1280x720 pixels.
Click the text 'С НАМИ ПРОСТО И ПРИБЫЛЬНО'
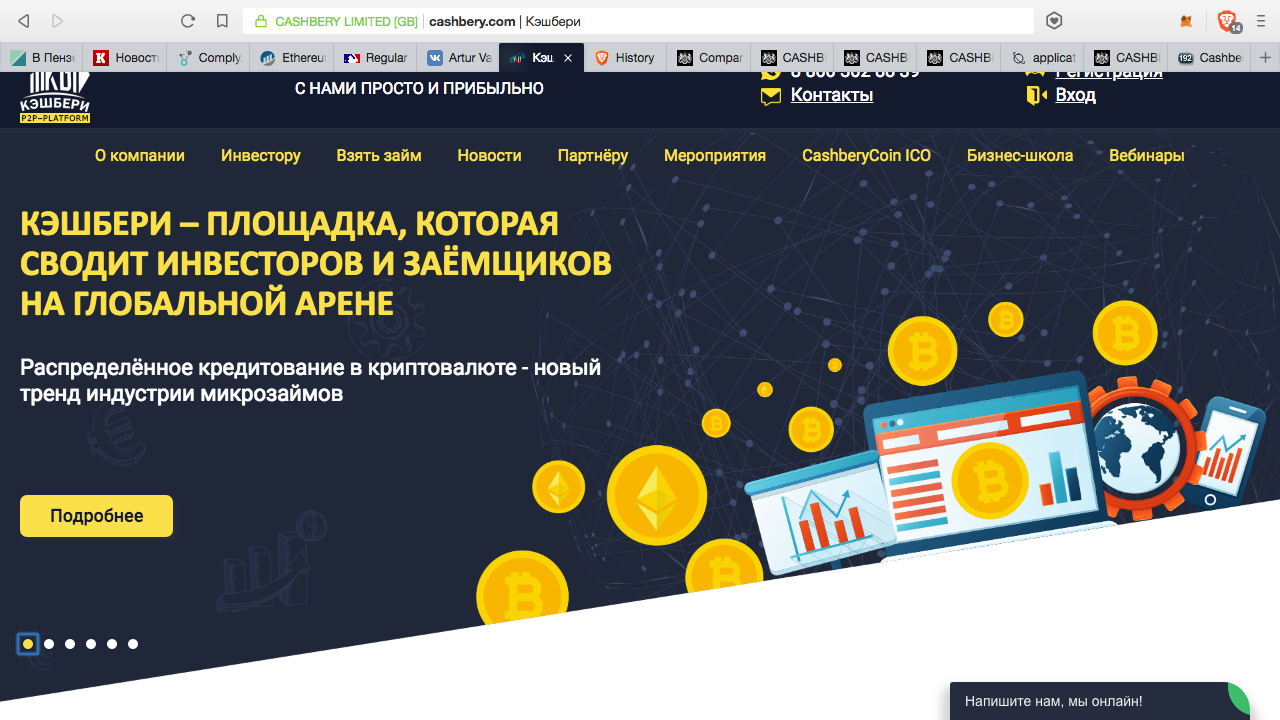point(419,88)
